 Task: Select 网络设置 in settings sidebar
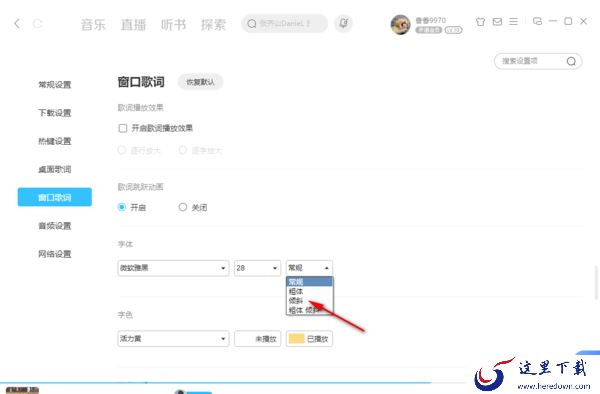pyautogui.click(x=55, y=254)
